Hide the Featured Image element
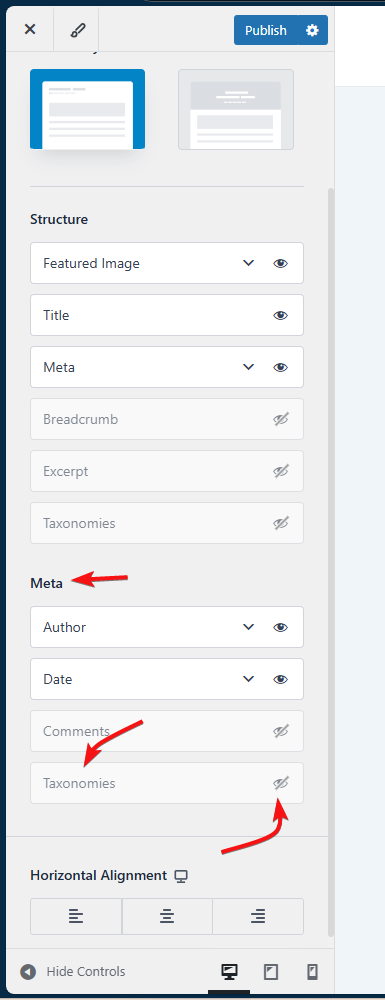Screen dimensions: 385x1000 coord(280,263)
